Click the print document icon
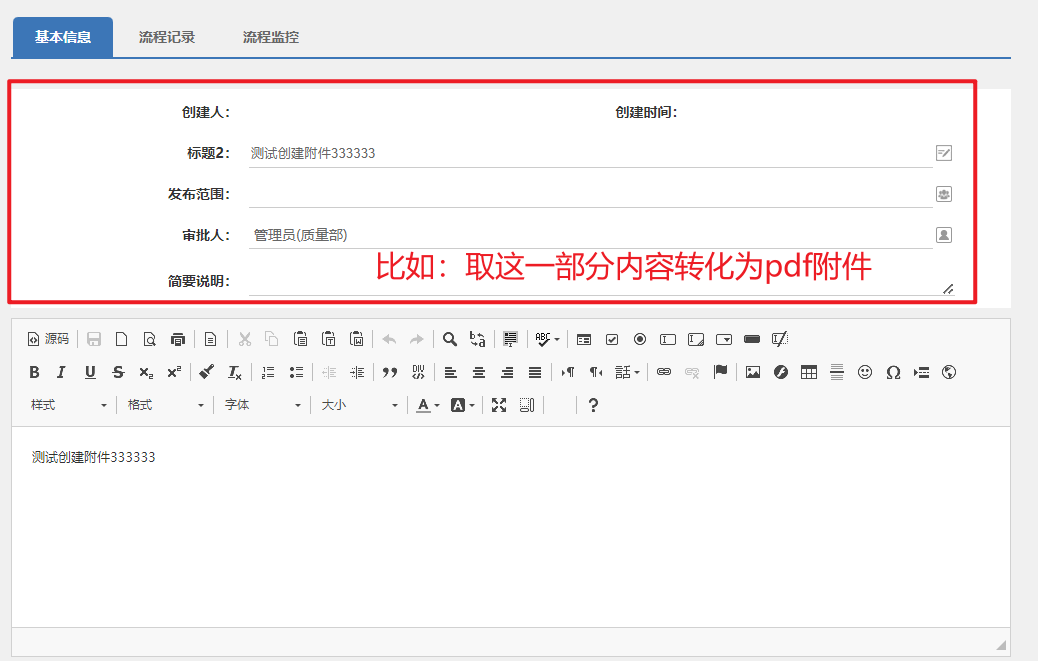The height and width of the screenshot is (661, 1038). coord(178,339)
